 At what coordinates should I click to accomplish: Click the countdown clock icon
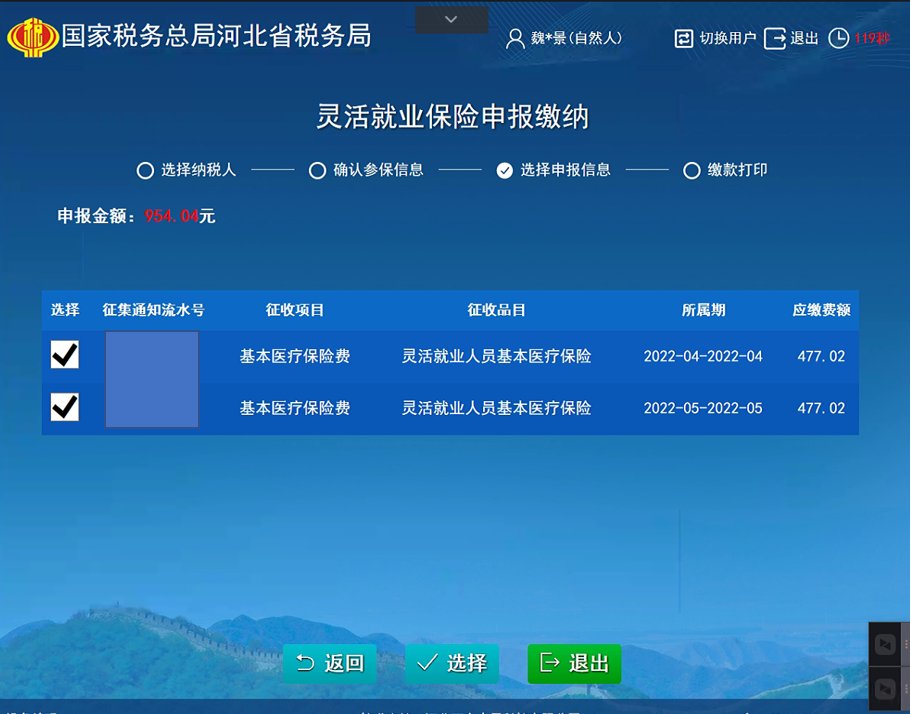tap(838, 38)
